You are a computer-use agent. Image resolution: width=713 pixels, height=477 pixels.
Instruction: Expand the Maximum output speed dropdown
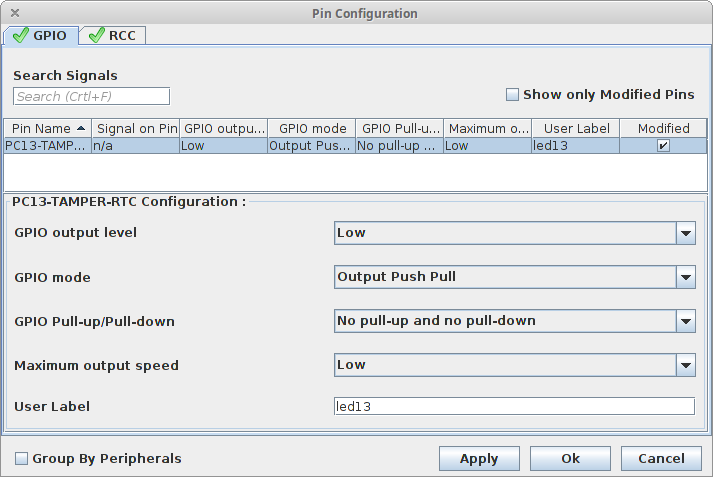tap(515, 365)
